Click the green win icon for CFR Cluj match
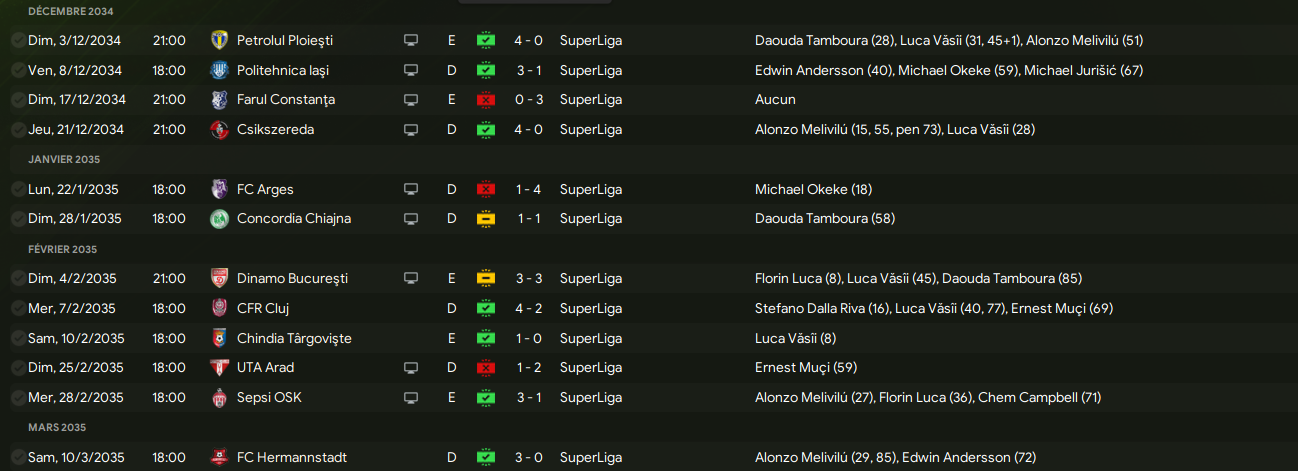 (486, 308)
